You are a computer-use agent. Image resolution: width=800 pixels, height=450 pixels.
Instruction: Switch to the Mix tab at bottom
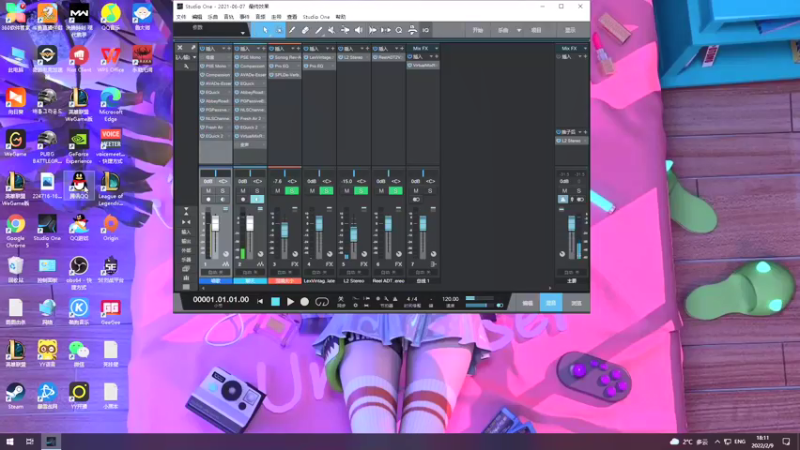[551, 303]
